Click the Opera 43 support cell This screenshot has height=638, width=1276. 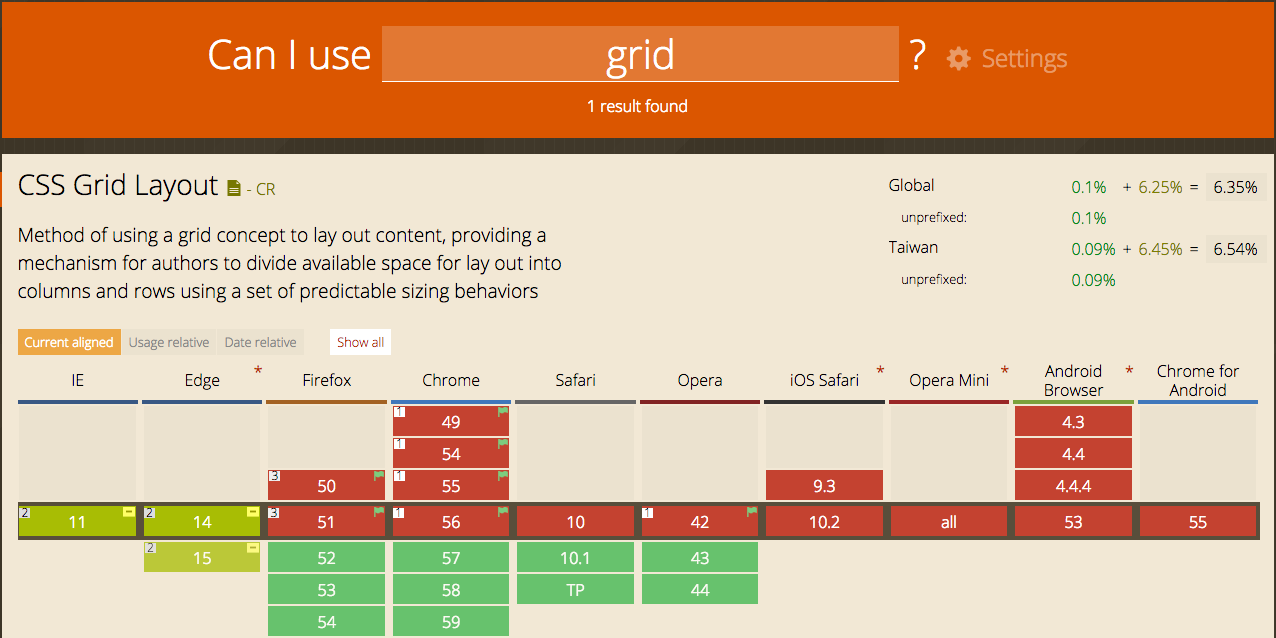click(700, 558)
